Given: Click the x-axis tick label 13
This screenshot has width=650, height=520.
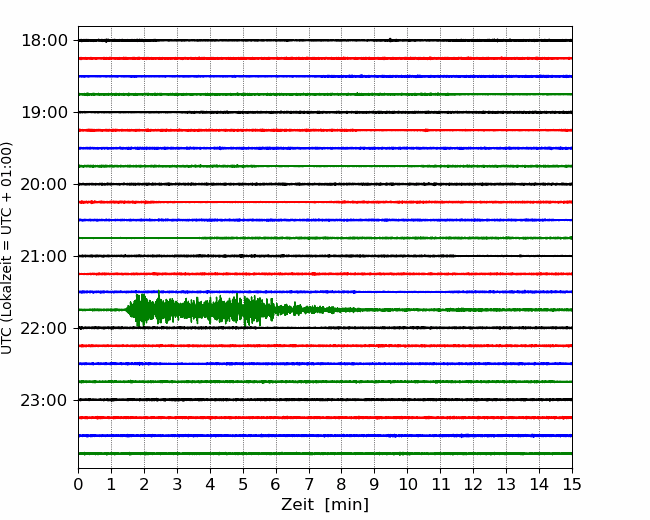Looking at the screenshot, I should pyautogui.click(x=506, y=484).
